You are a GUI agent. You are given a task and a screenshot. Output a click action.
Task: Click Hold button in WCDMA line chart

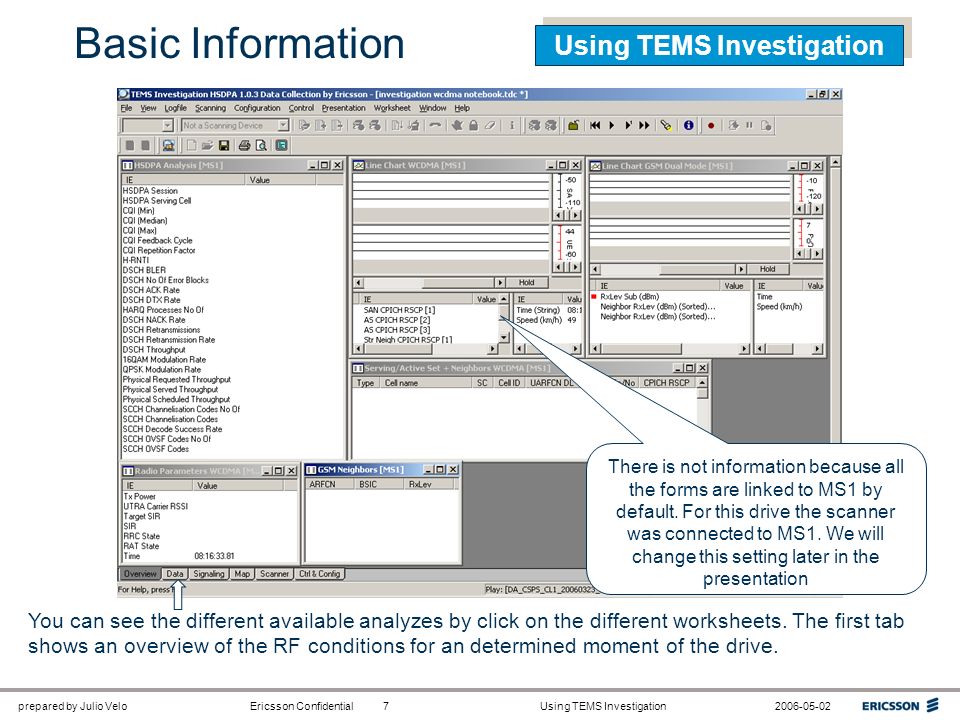click(x=527, y=283)
